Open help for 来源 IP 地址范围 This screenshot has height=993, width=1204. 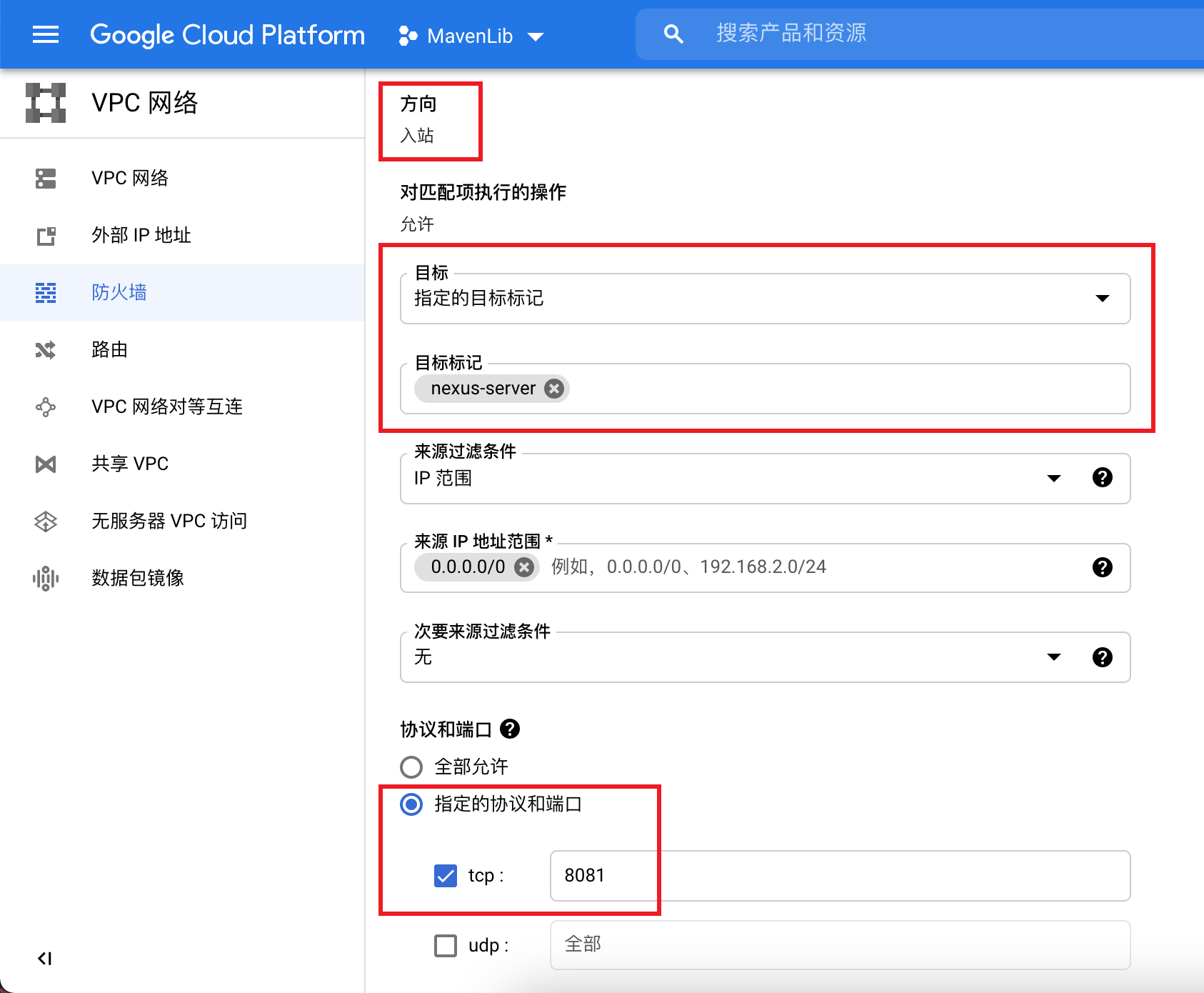pos(1102,567)
